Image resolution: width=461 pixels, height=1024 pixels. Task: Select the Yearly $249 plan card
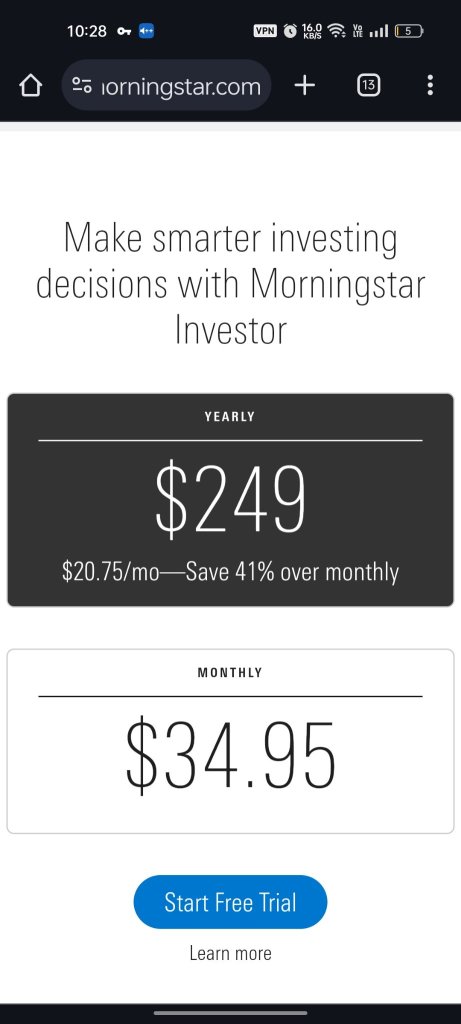(x=230, y=500)
